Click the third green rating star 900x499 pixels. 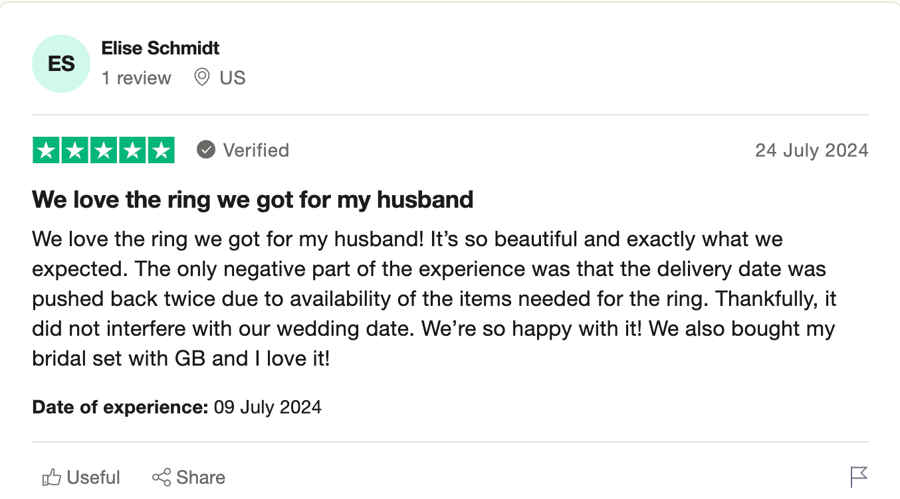(x=103, y=150)
